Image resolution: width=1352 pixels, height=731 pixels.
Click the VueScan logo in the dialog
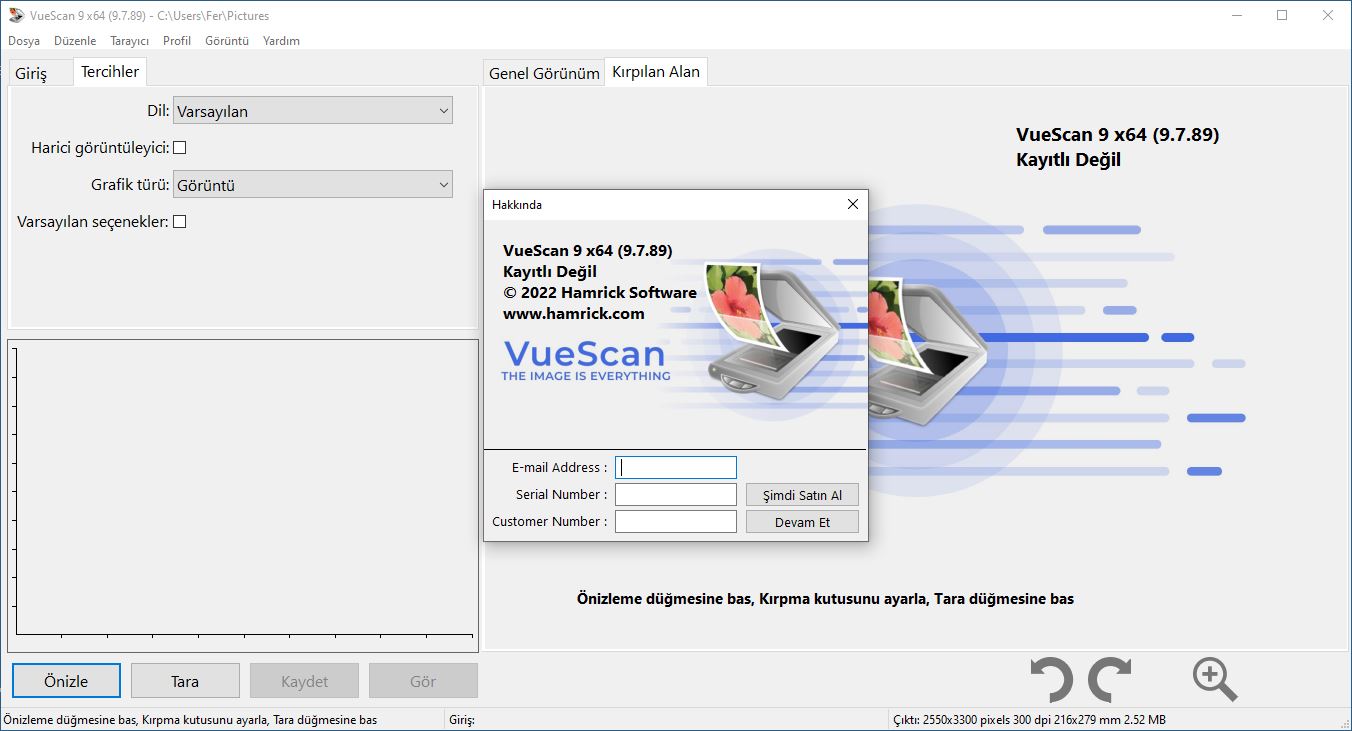[586, 360]
